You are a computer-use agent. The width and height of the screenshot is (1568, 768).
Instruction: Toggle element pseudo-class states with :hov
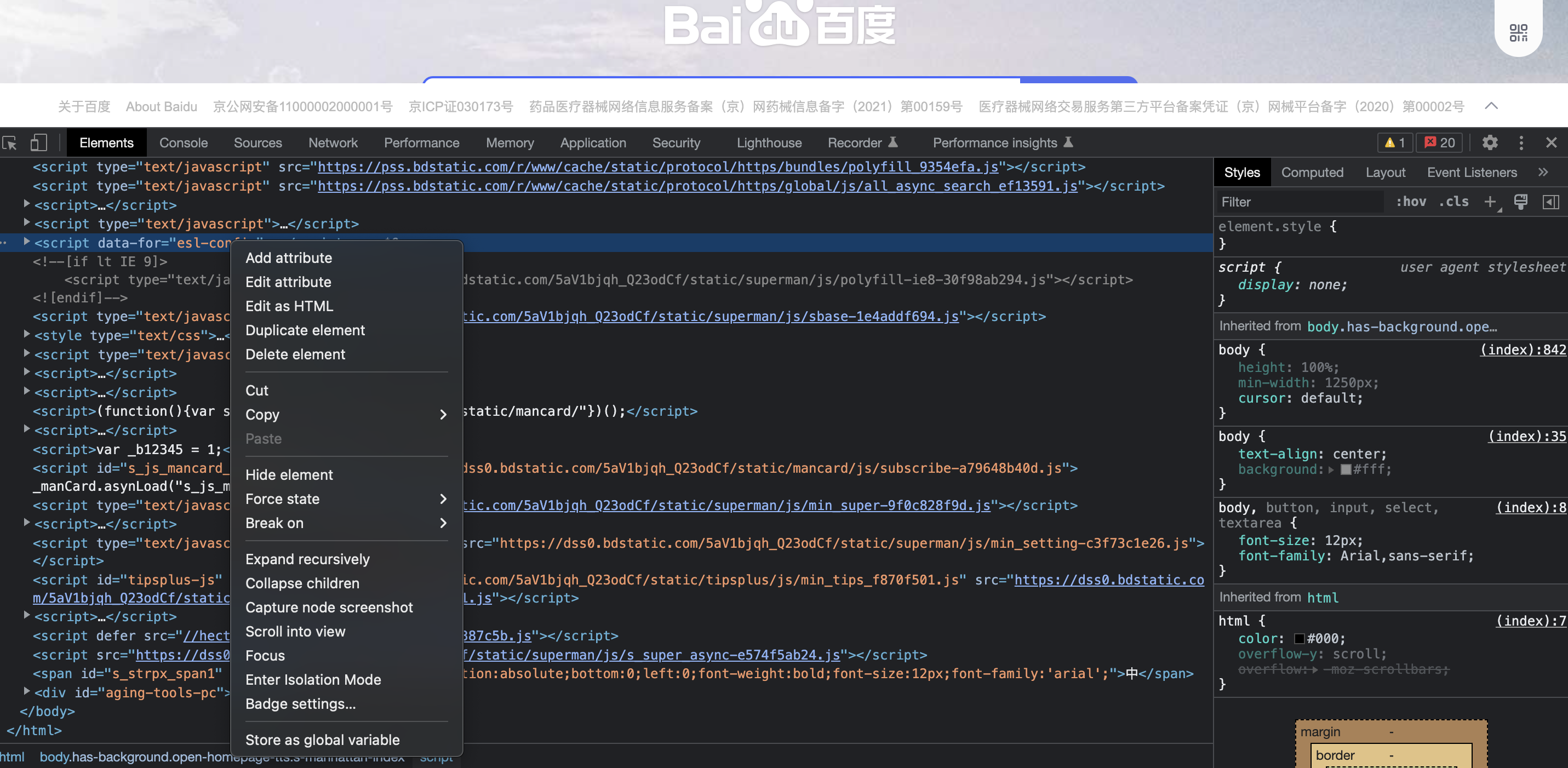click(1411, 202)
